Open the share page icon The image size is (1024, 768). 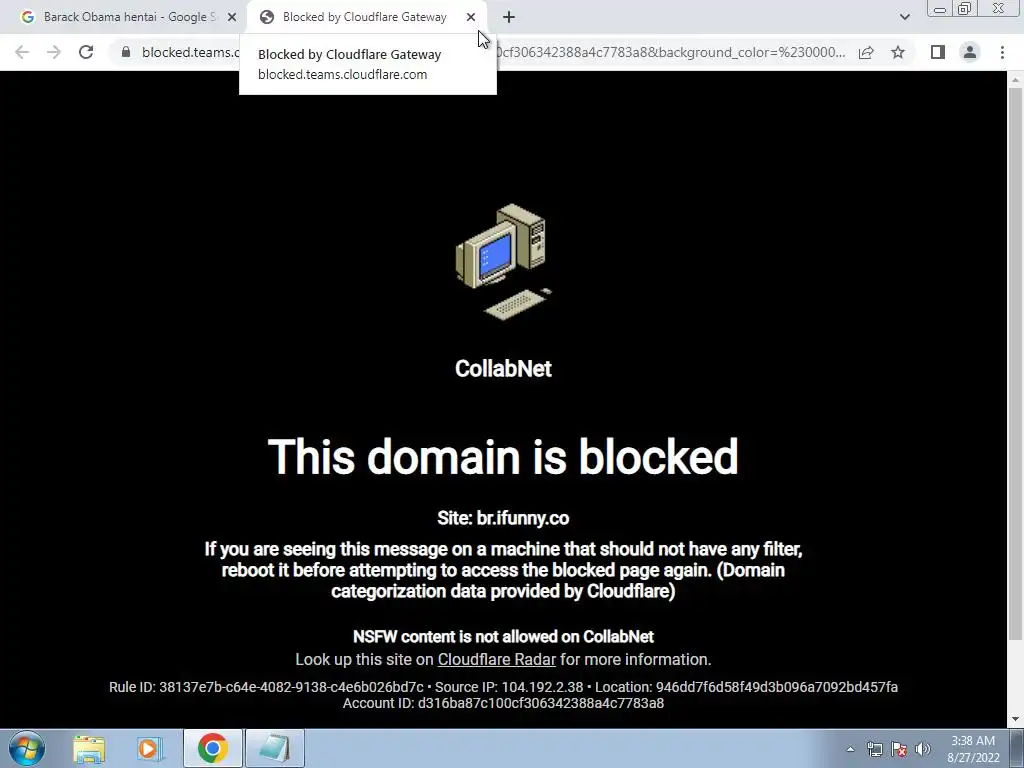(866, 52)
